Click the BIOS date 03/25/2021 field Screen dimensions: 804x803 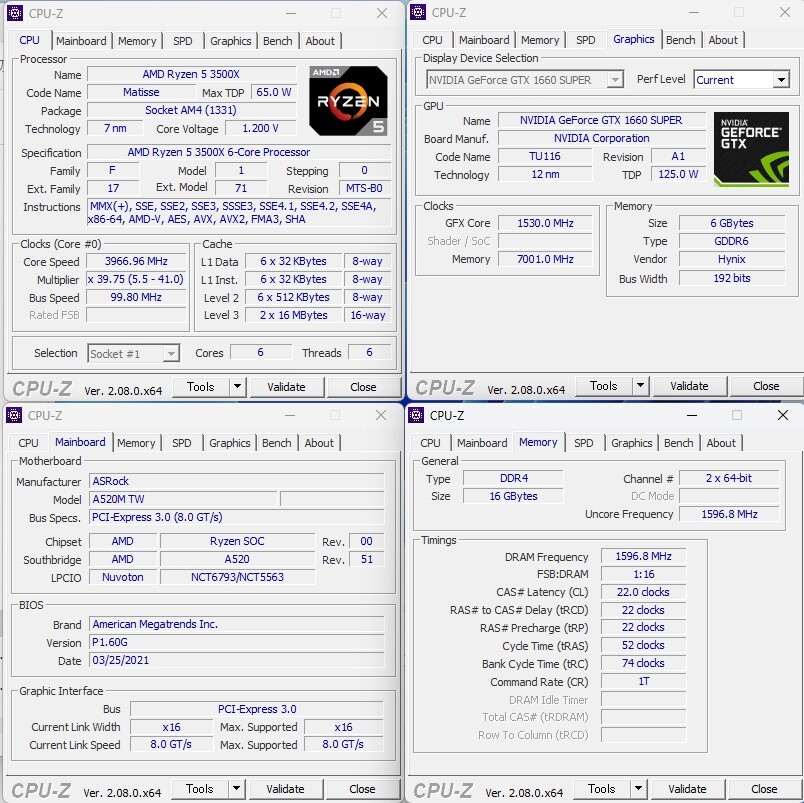[x=236, y=660]
